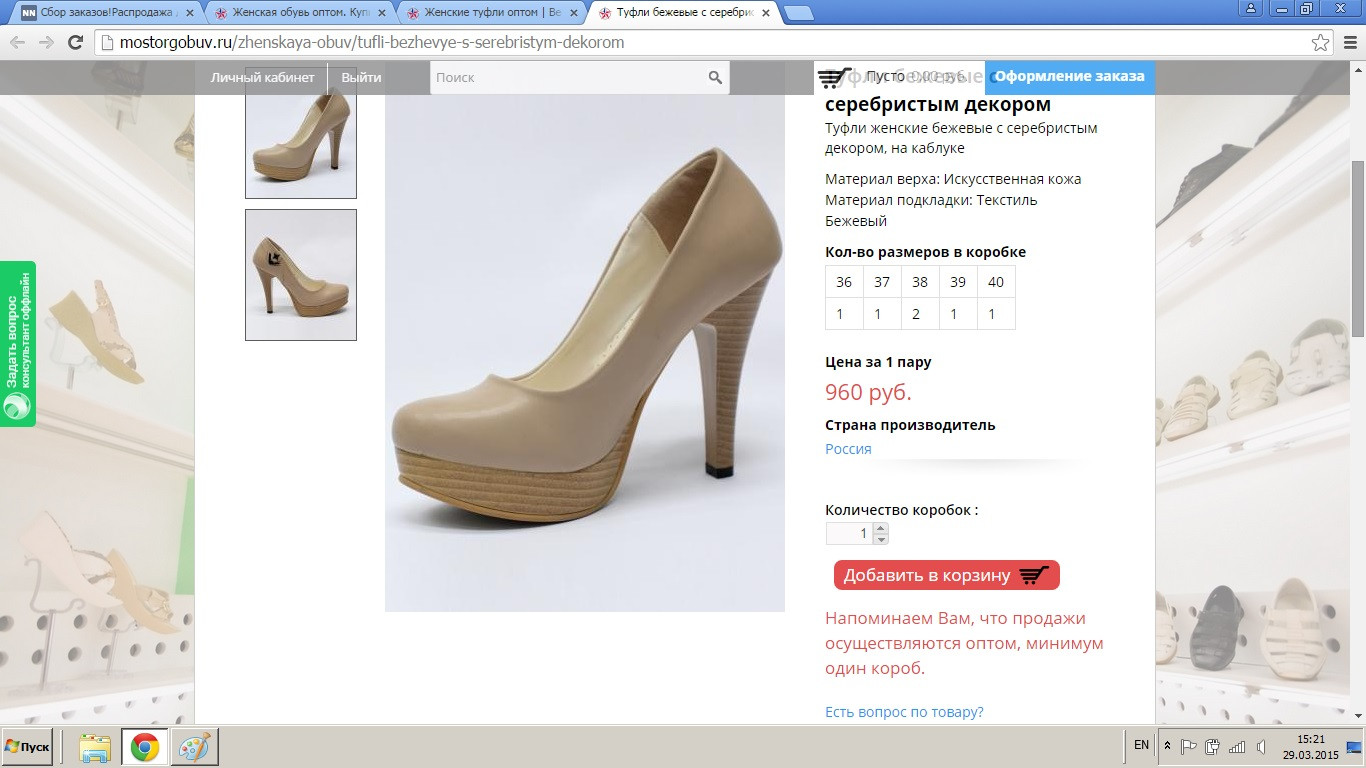Screen dimensions: 1366x768
Task: Show hidden tray icons arrow
Action: [x=1167, y=746]
